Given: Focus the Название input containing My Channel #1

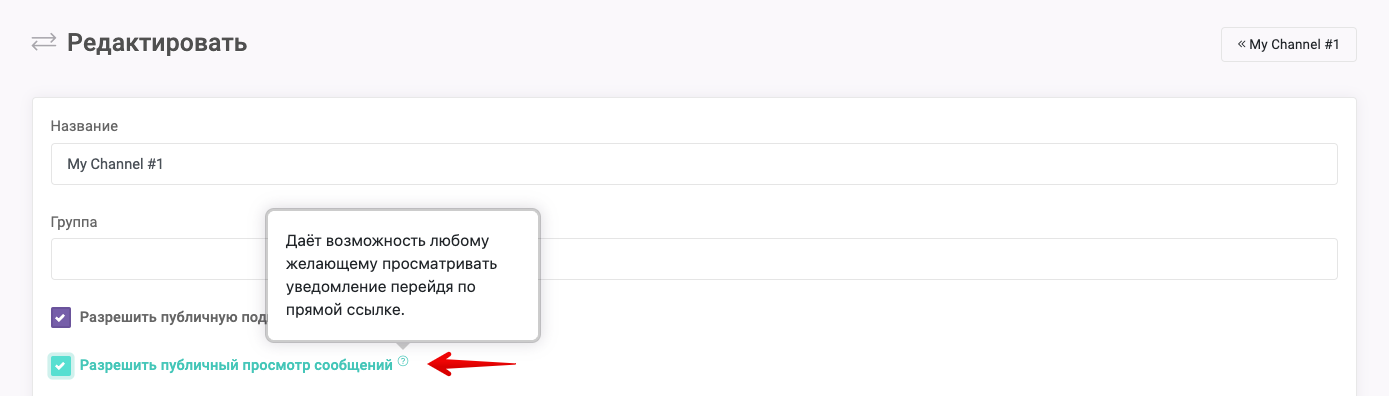Looking at the screenshot, I should coord(694,164).
